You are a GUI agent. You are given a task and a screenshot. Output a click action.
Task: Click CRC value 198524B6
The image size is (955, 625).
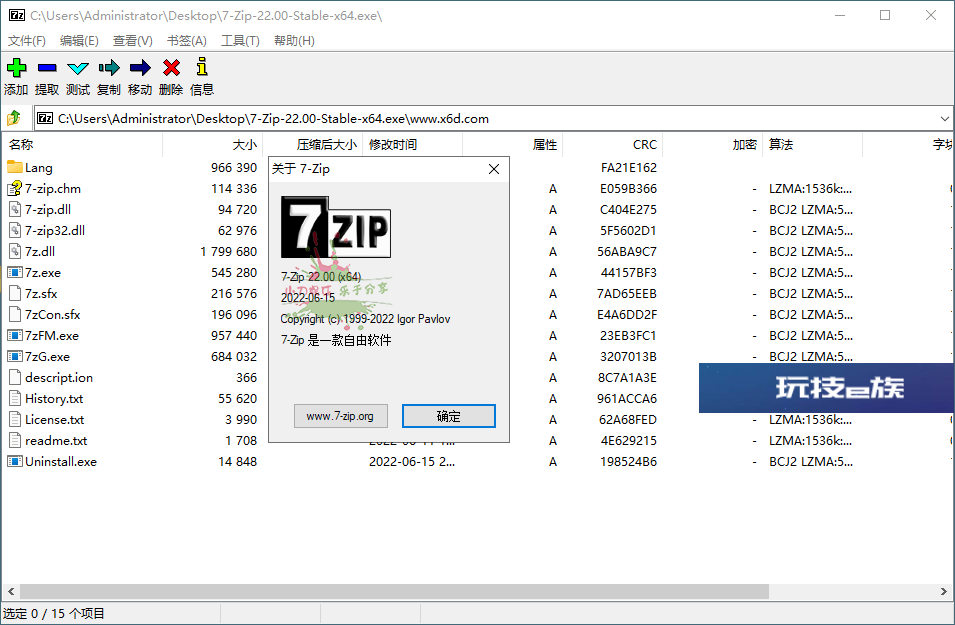[x=629, y=462]
